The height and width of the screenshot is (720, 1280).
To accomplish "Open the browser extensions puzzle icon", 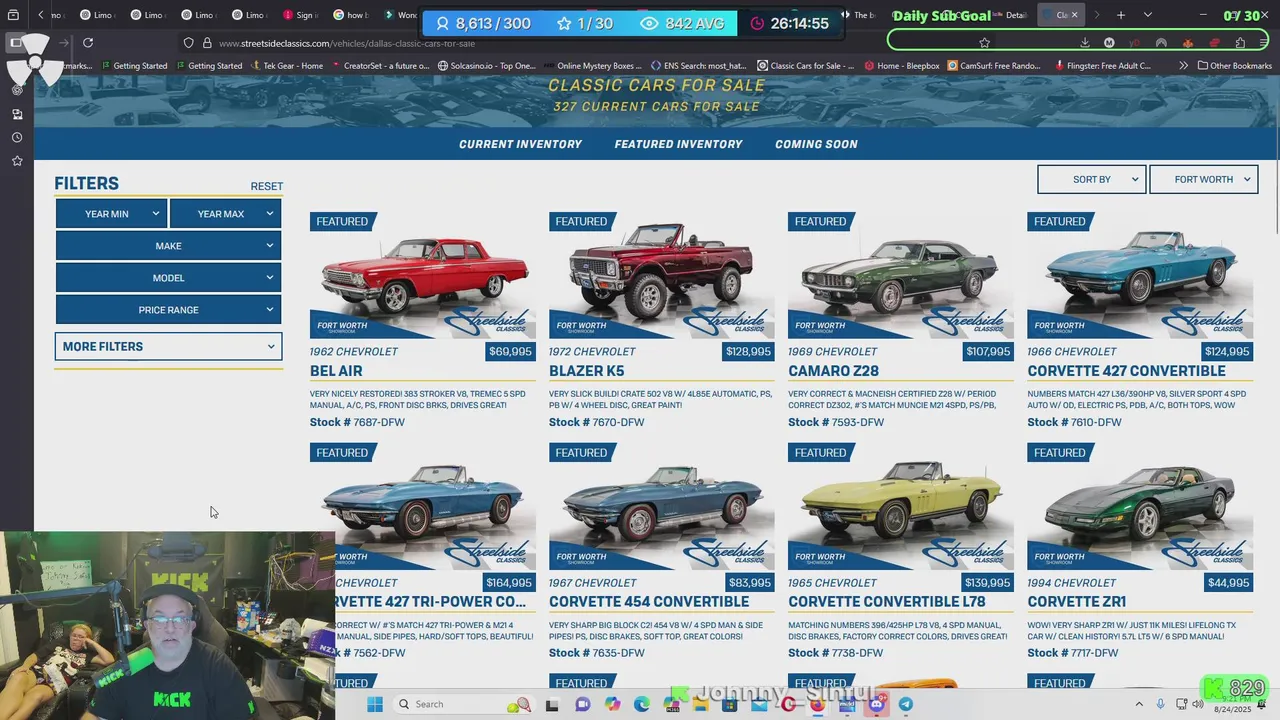I will click(1240, 43).
